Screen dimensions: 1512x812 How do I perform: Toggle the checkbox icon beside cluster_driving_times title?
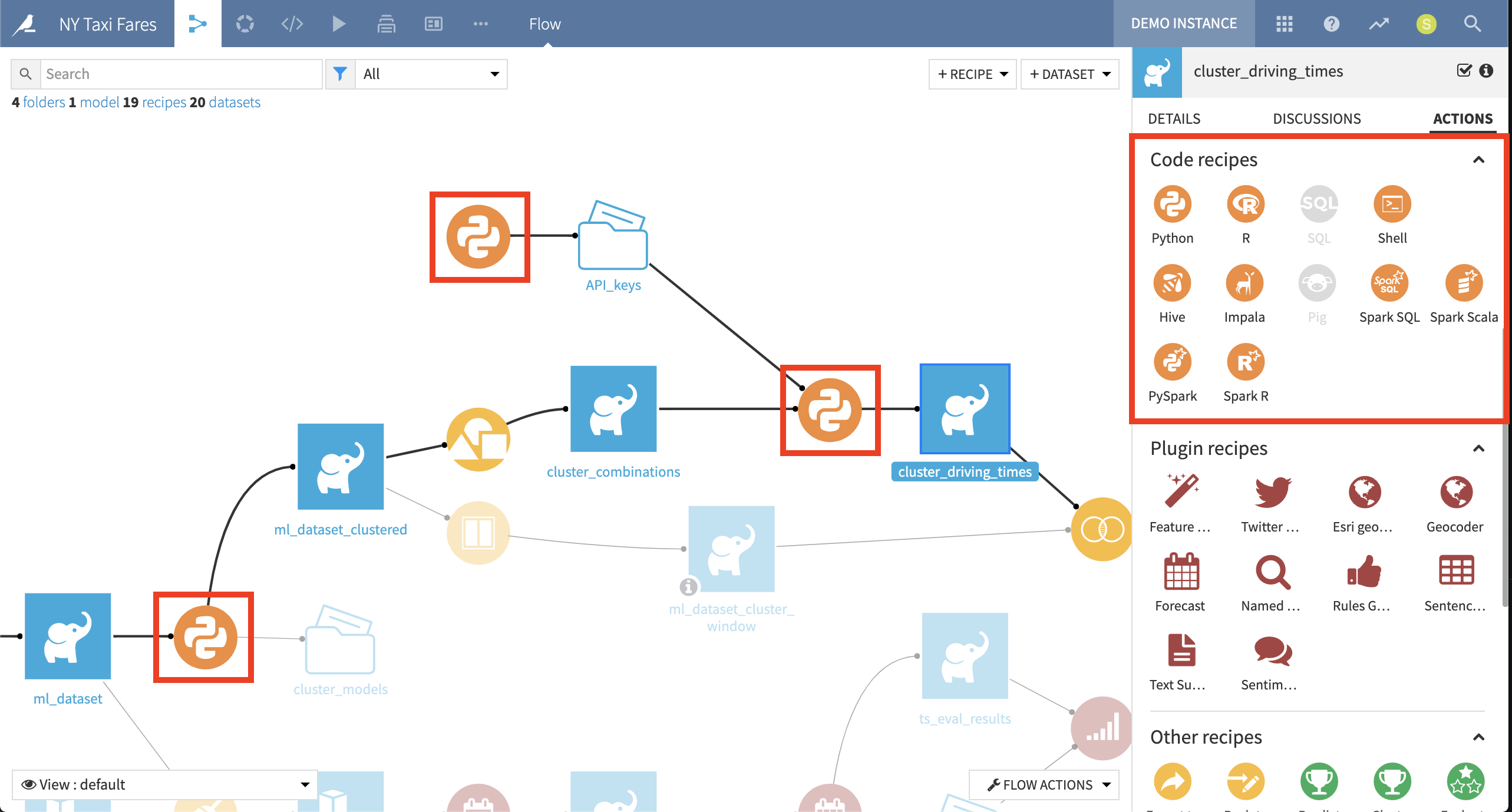point(1464,71)
